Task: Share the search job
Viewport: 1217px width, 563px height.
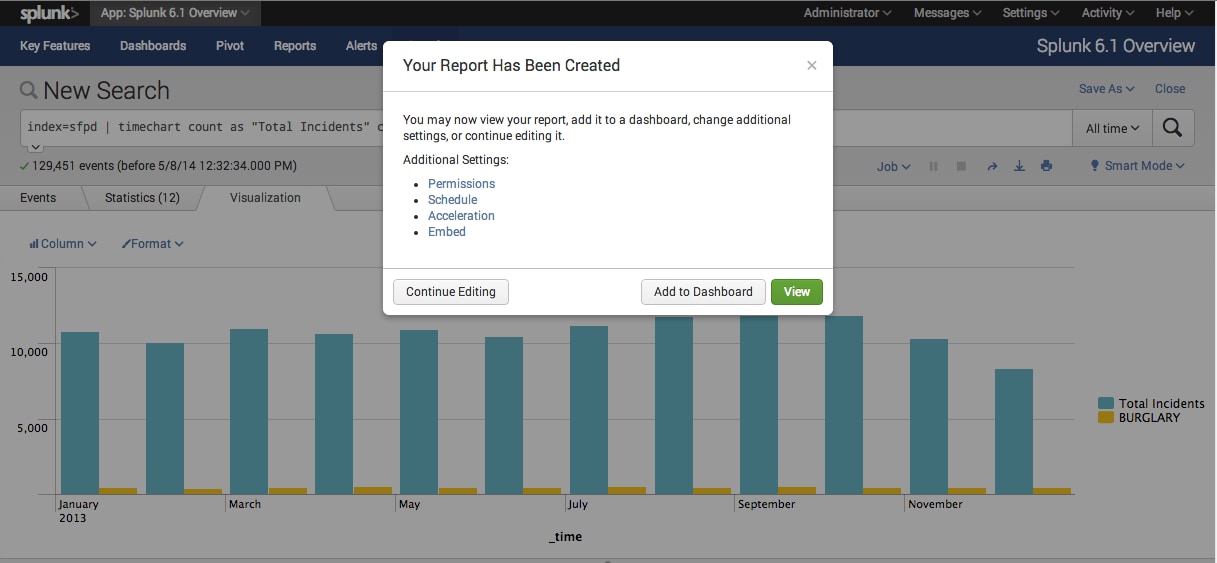Action: pos(992,166)
